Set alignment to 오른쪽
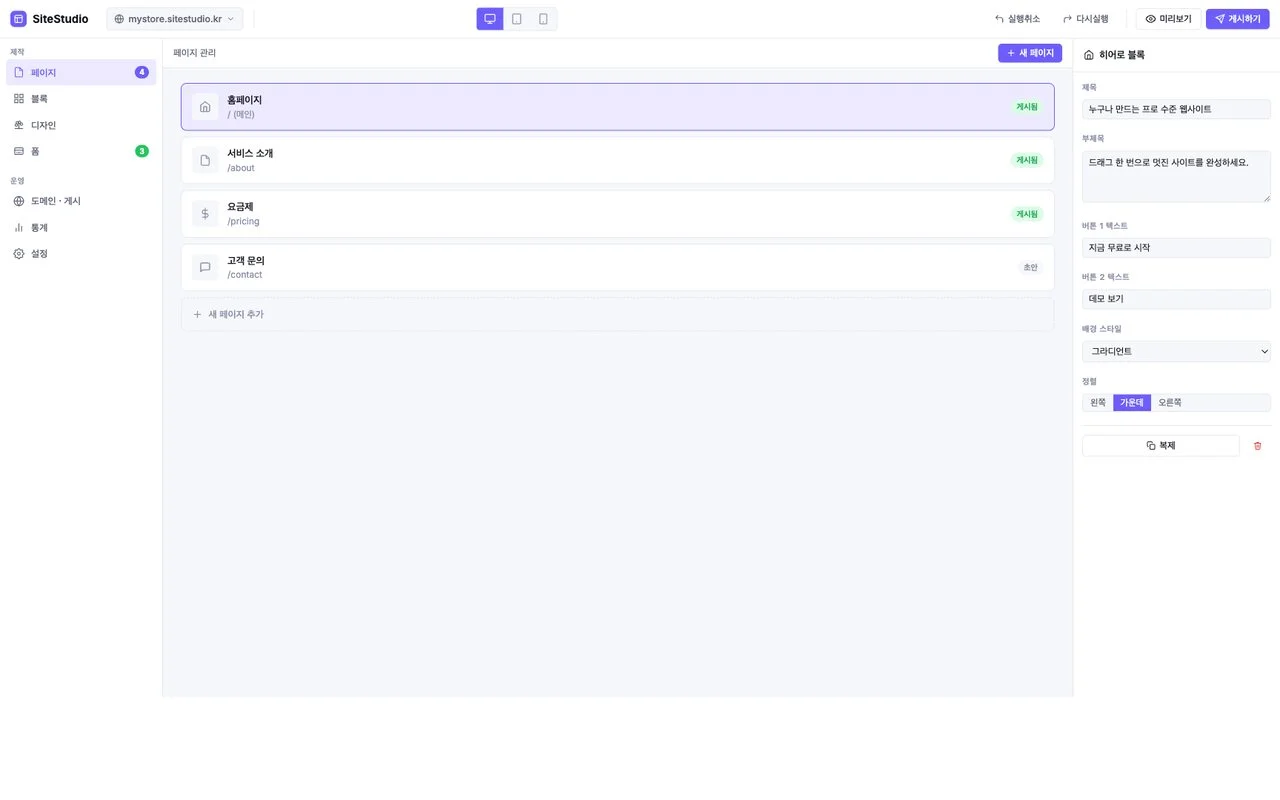1280x800 pixels. (1170, 402)
